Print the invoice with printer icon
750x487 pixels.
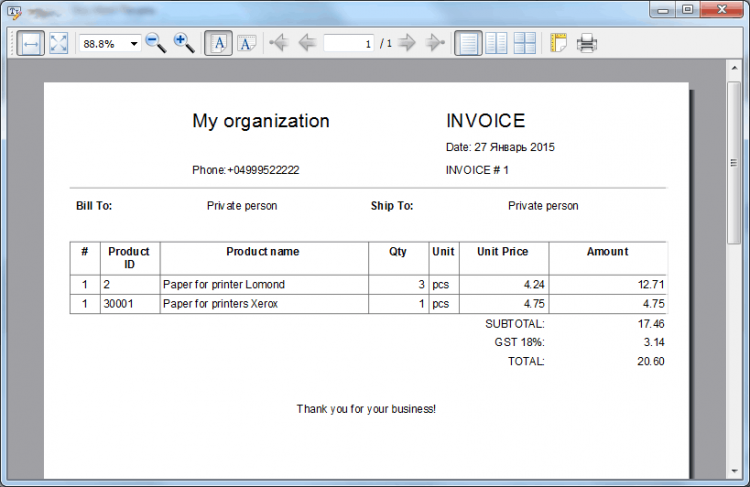click(587, 44)
